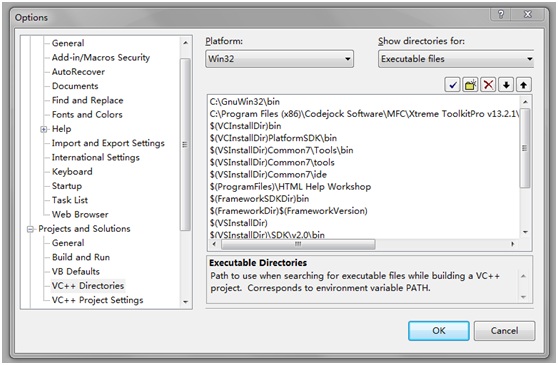The height and width of the screenshot is (365, 558).
Task: Select Fonts and Colors in options tree
Action: [x=87, y=115]
